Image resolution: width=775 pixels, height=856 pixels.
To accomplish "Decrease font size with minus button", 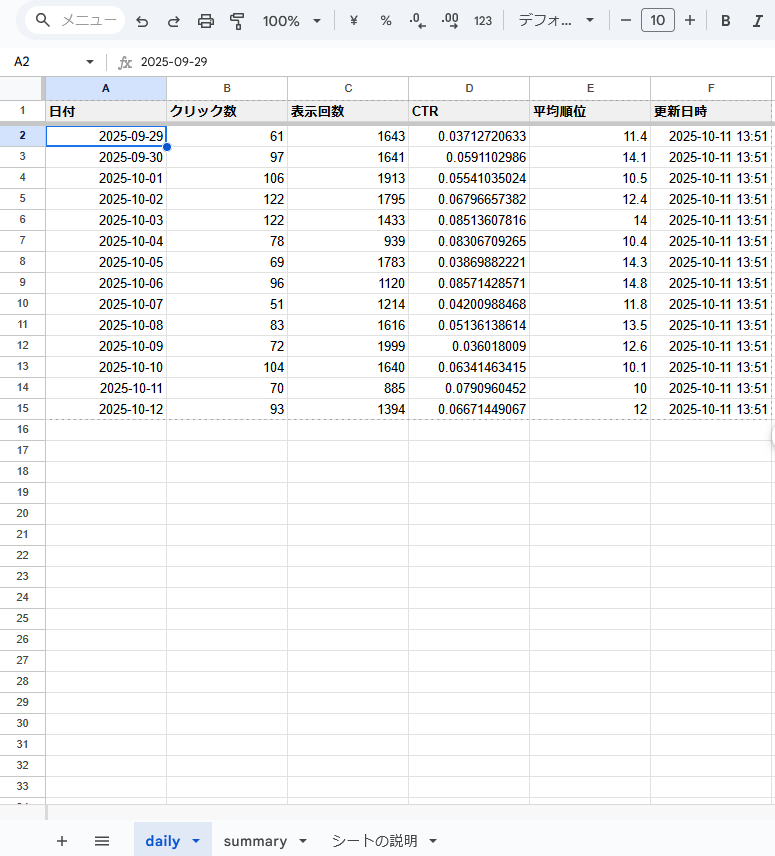I will [625, 20].
